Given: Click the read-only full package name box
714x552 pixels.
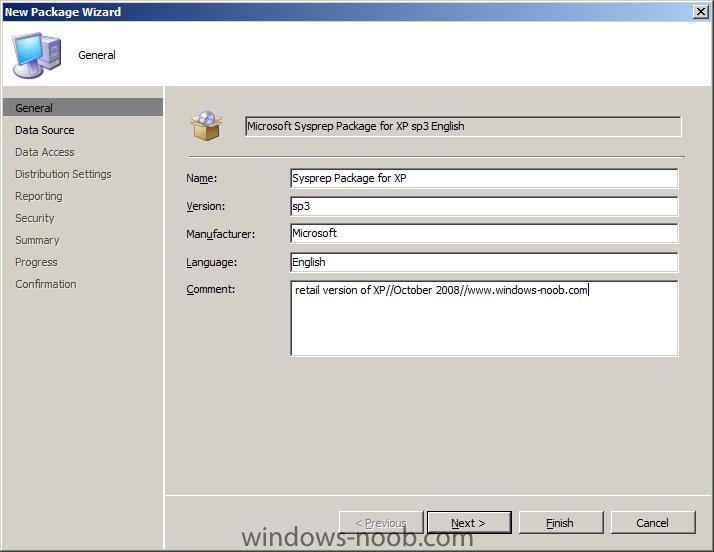Looking at the screenshot, I should pyautogui.click(x=463, y=126).
